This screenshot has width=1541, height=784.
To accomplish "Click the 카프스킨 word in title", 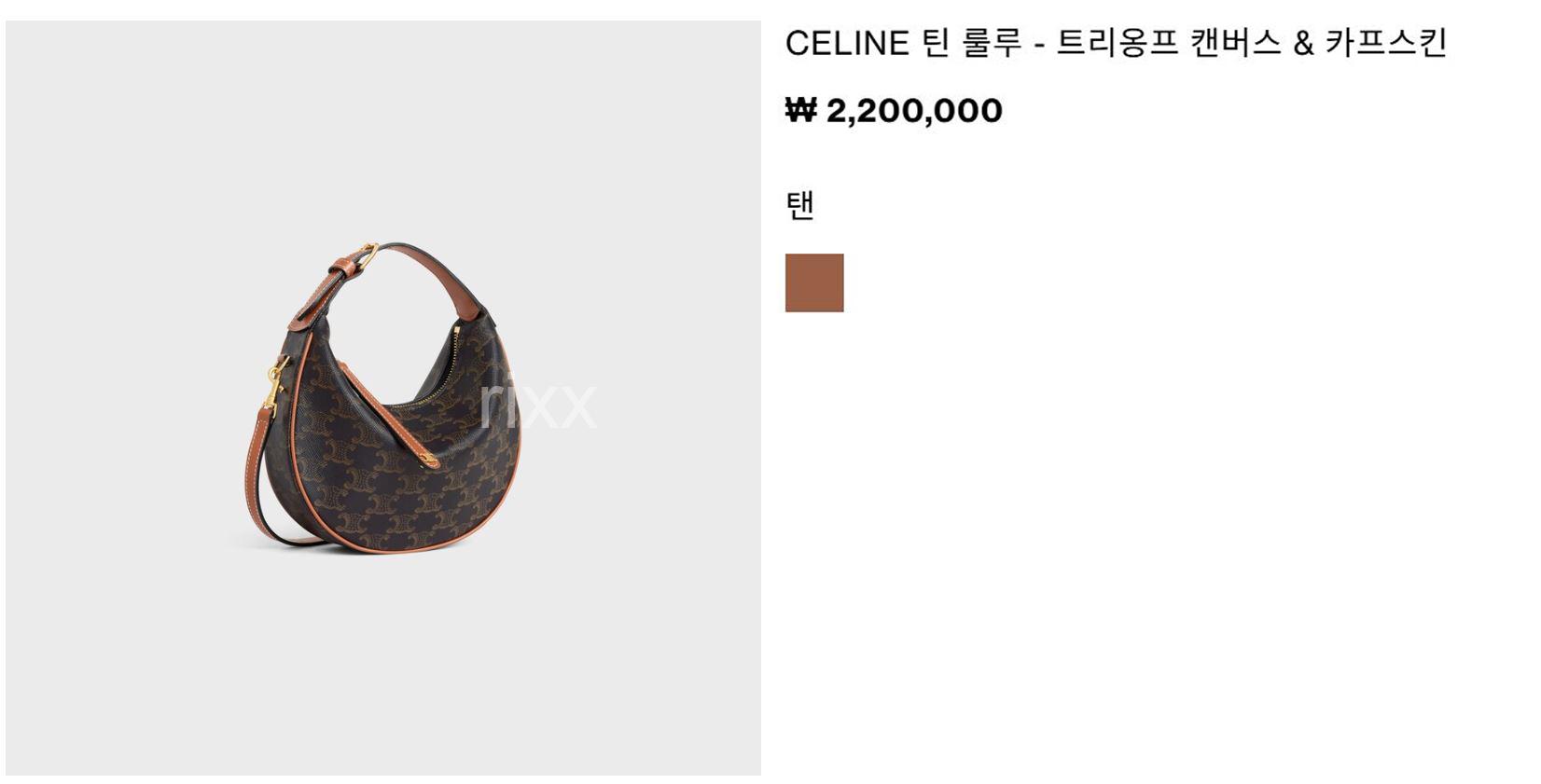I will point(1387,43).
